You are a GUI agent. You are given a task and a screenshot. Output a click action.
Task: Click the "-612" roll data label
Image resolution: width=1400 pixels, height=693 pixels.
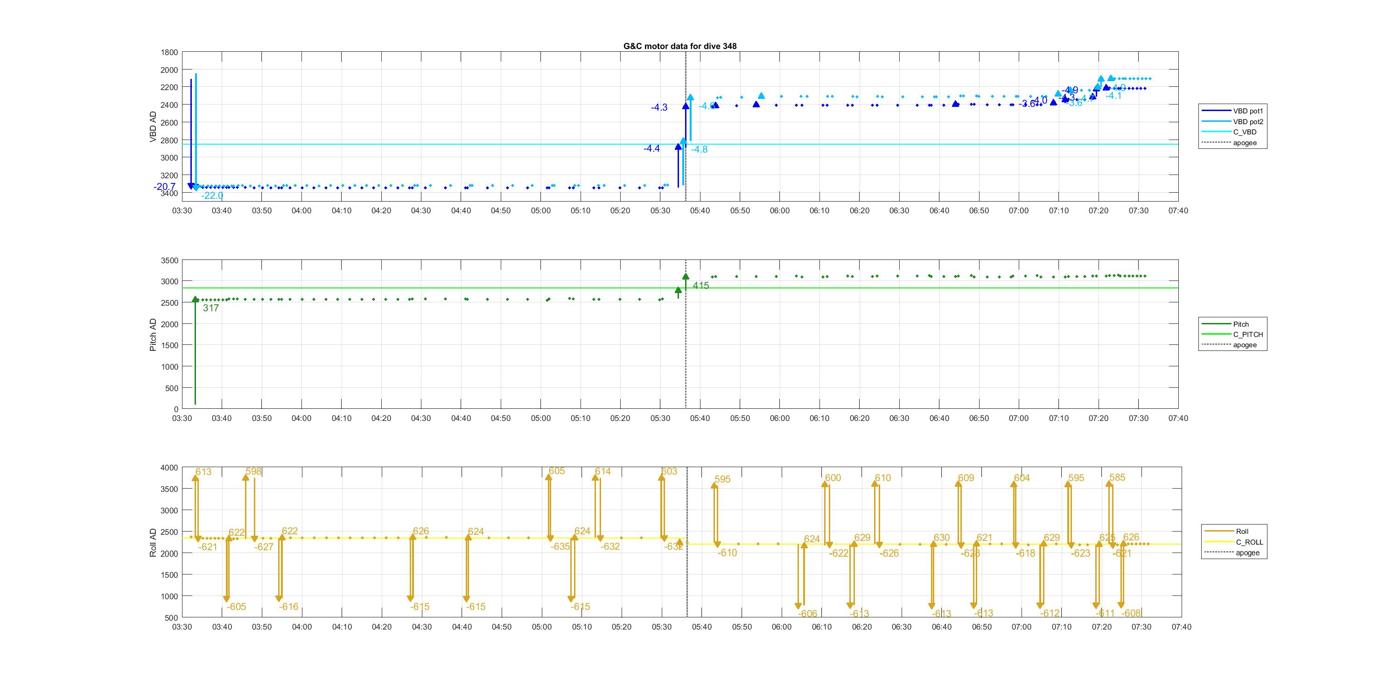(x=1050, y=614)
